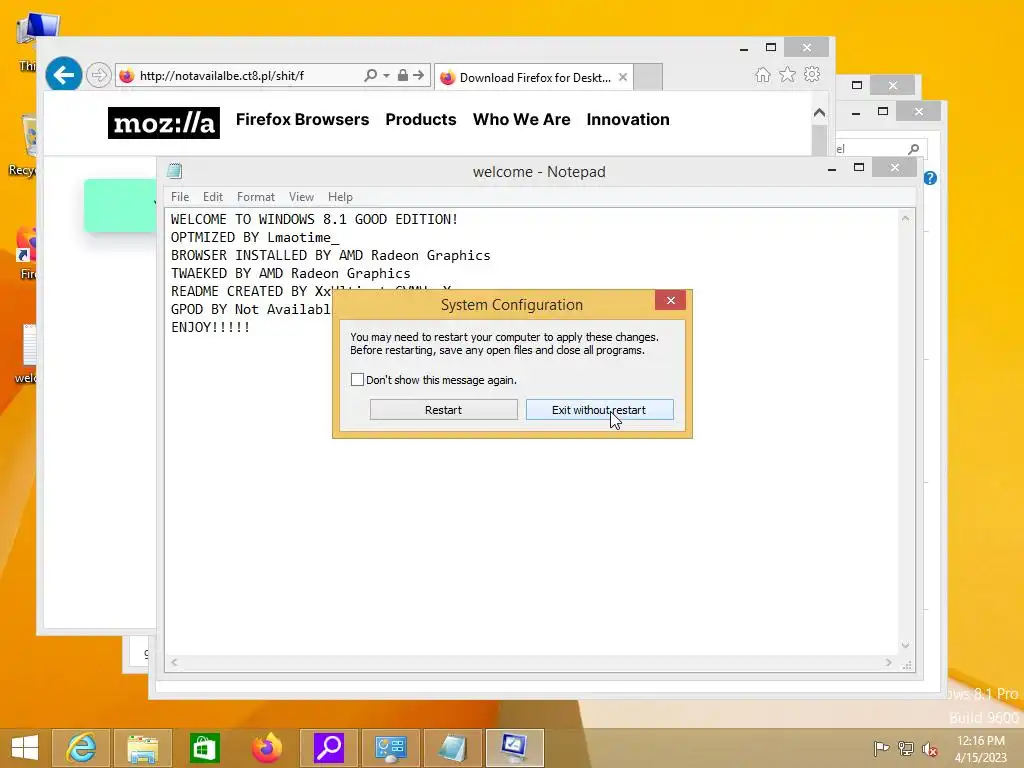The width and height of the screenshot is (1024, 768).
Task: Click Internet Explorer's blue back button
Action: coord(64,75)
